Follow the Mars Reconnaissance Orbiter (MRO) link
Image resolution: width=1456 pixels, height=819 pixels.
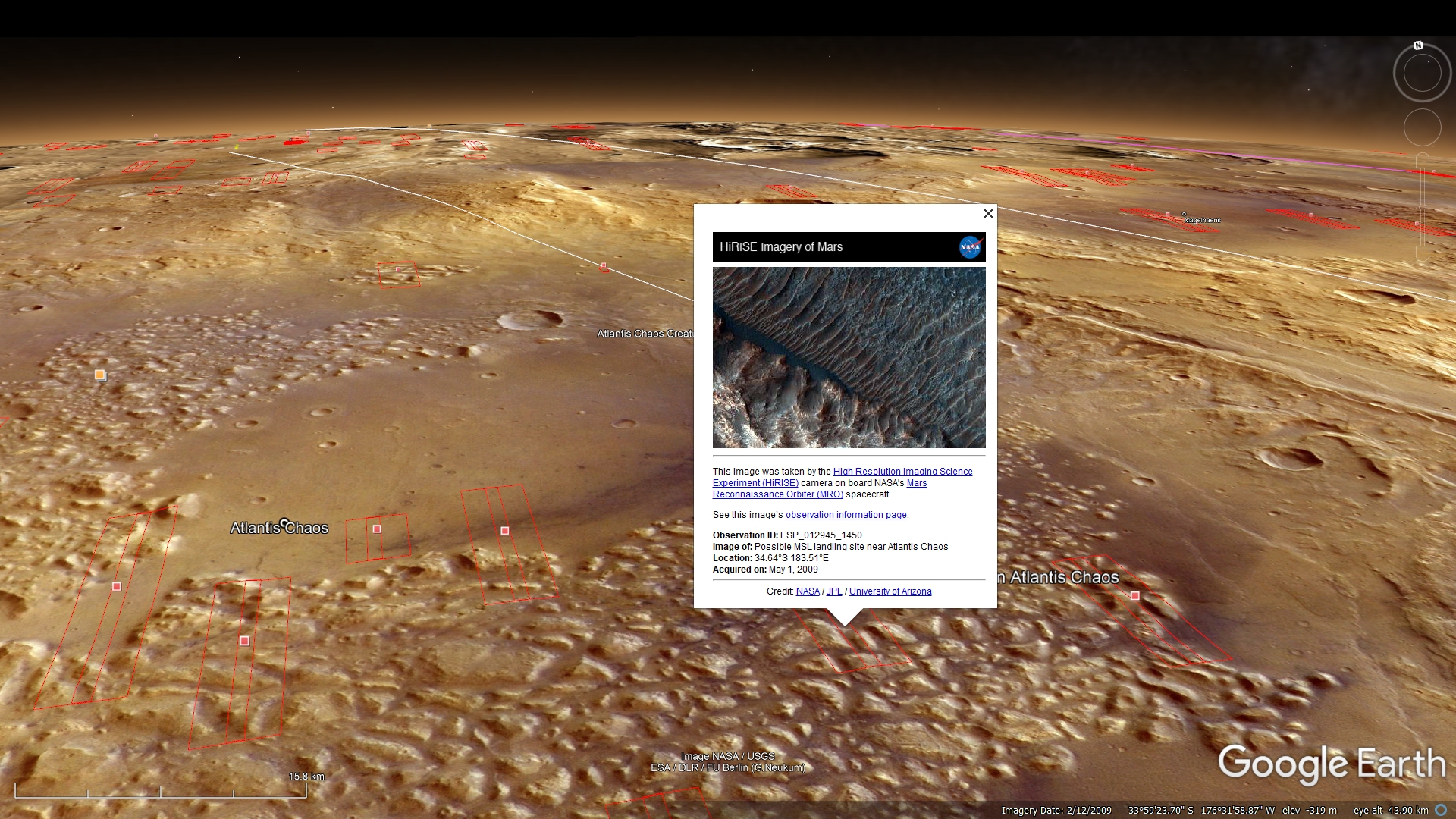pos(777,494)
